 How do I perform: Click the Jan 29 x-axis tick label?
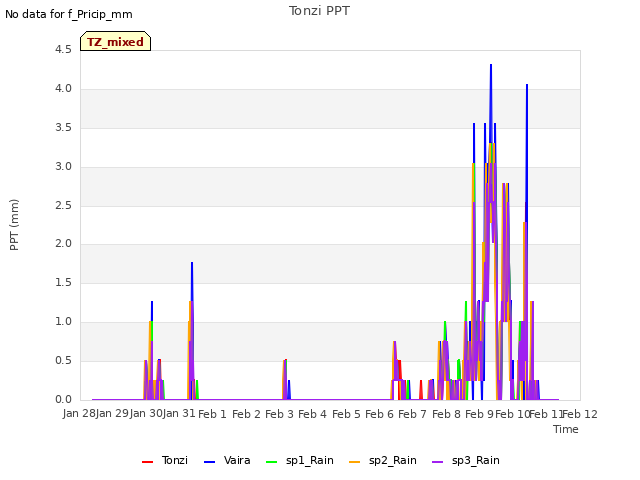point(112,414)
